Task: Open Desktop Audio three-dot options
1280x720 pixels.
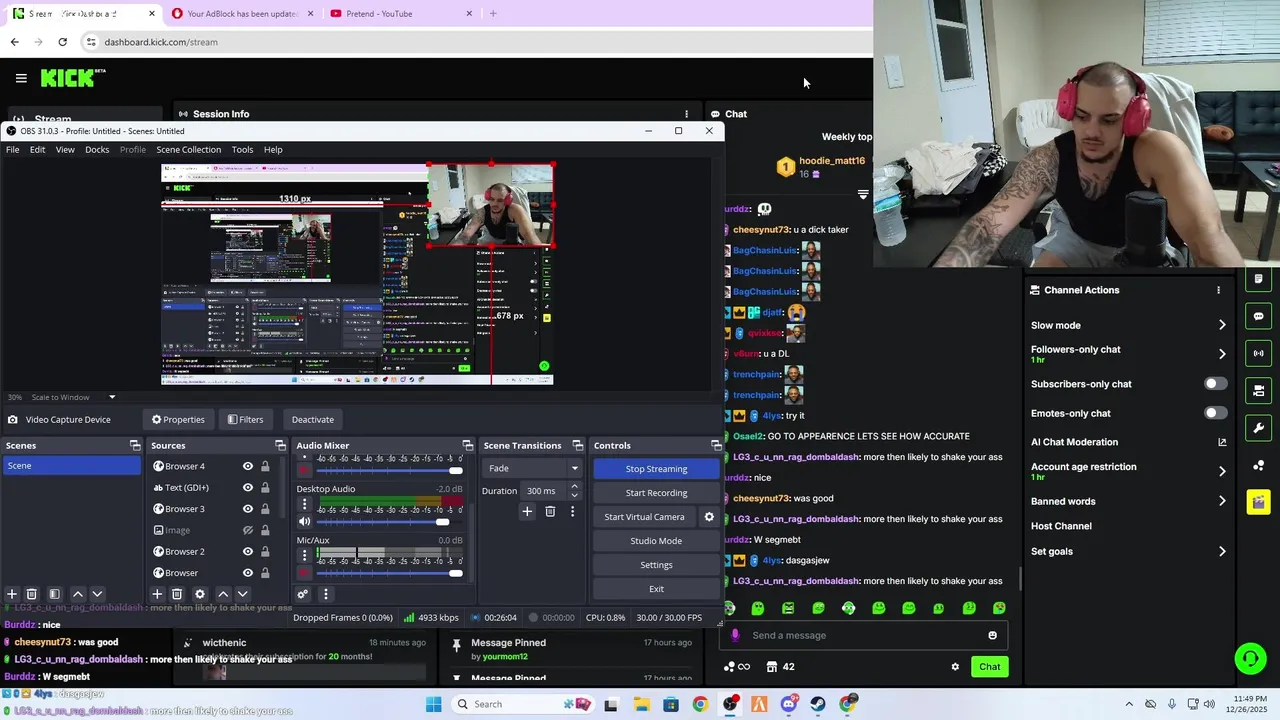Action: click(x=305, y=504)
